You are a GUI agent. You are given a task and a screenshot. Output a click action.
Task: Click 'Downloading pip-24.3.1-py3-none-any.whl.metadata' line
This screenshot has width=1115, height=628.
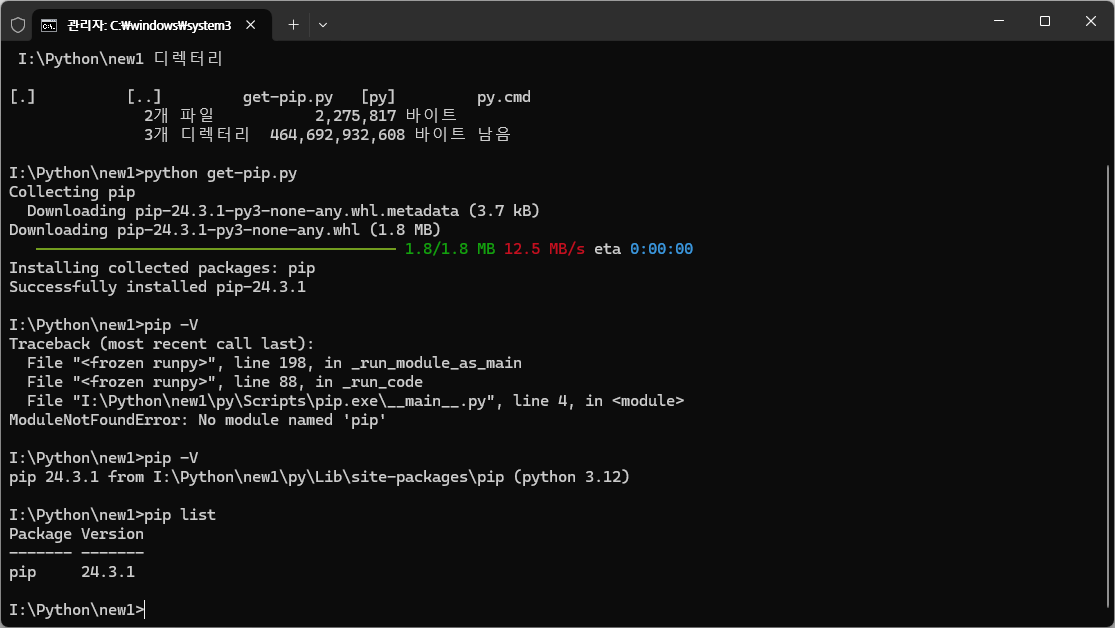(283, 211)
